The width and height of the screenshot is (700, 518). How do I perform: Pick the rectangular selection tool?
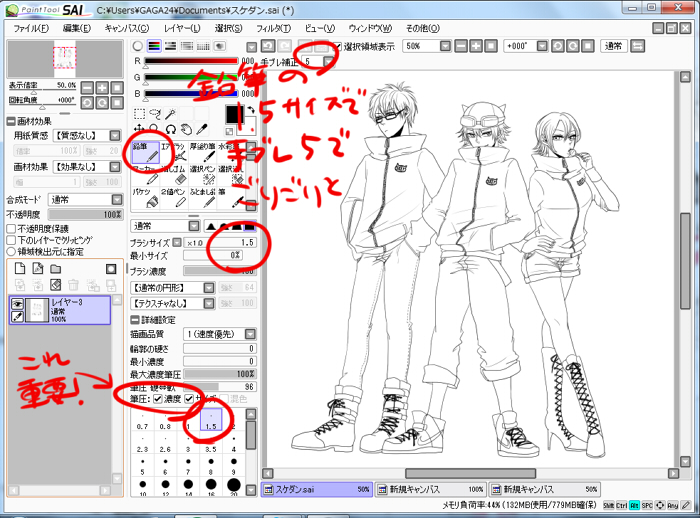140,114
